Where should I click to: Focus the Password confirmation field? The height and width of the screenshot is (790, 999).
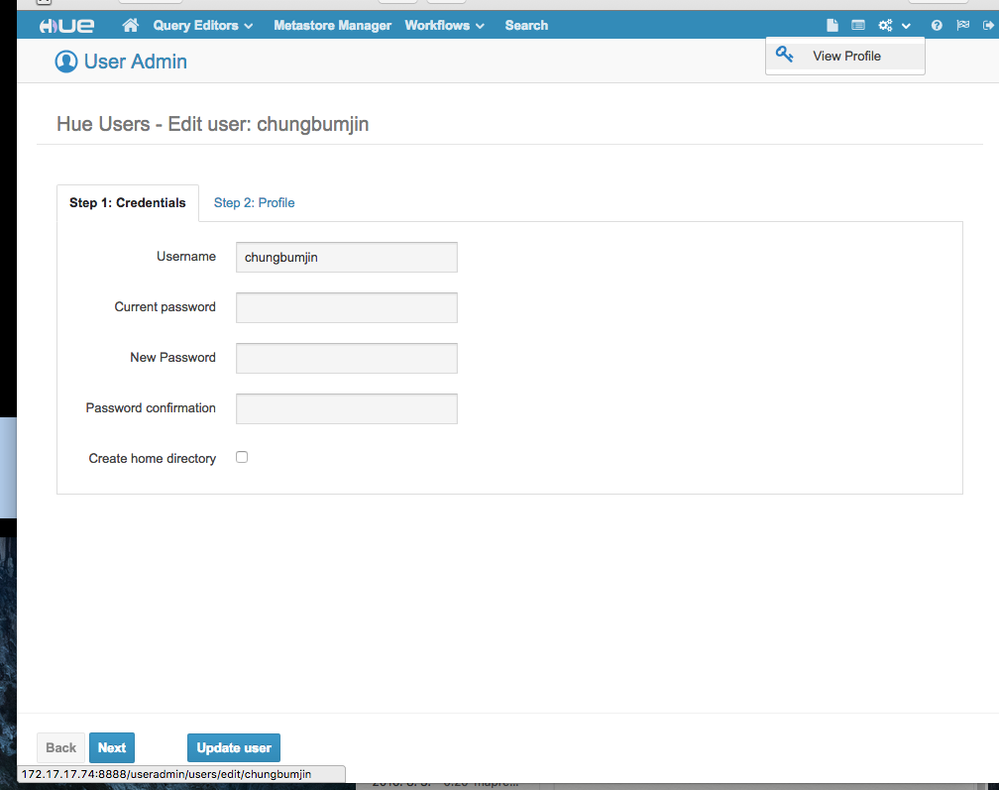pyautogui.click(x=347, y=408)
